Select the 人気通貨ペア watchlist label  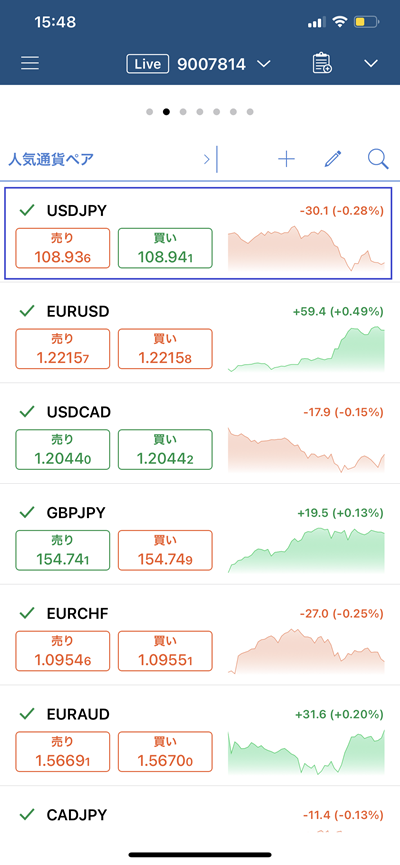tap(51, 159)
